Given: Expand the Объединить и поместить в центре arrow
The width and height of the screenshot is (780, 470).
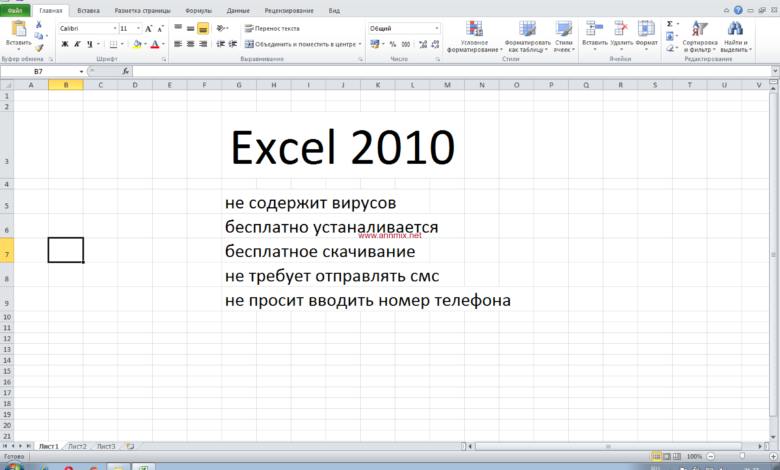Looking at the screenshot, I should click(x=360, y=44).
